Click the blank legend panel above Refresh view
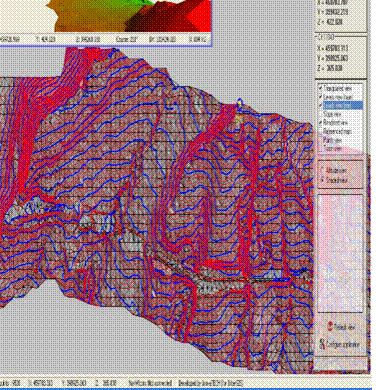 pos(340,254)
